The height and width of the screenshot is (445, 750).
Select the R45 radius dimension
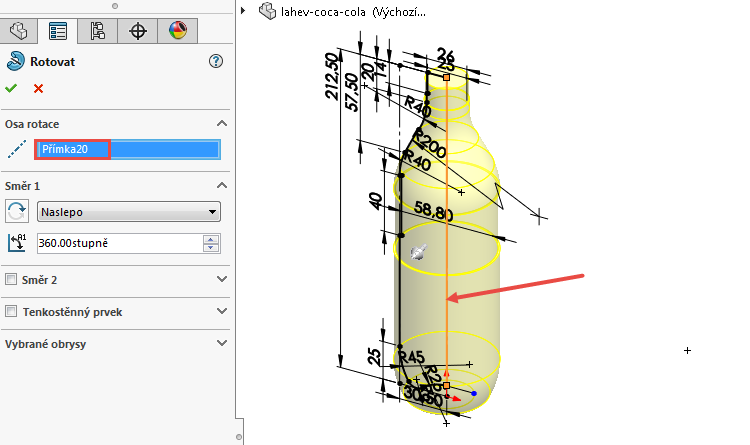coord(412,357)
